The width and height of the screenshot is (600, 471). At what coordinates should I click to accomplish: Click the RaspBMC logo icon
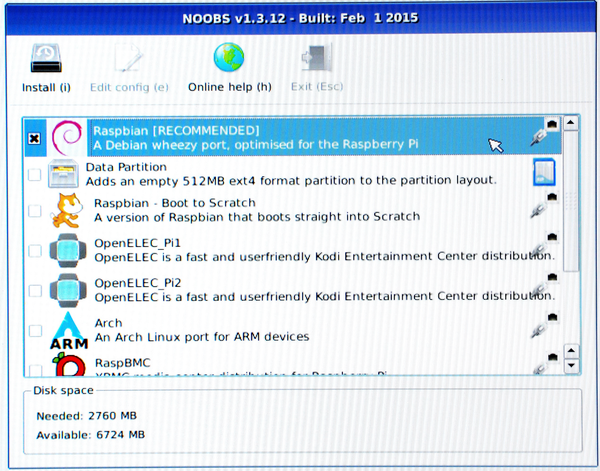pos(69,364)
